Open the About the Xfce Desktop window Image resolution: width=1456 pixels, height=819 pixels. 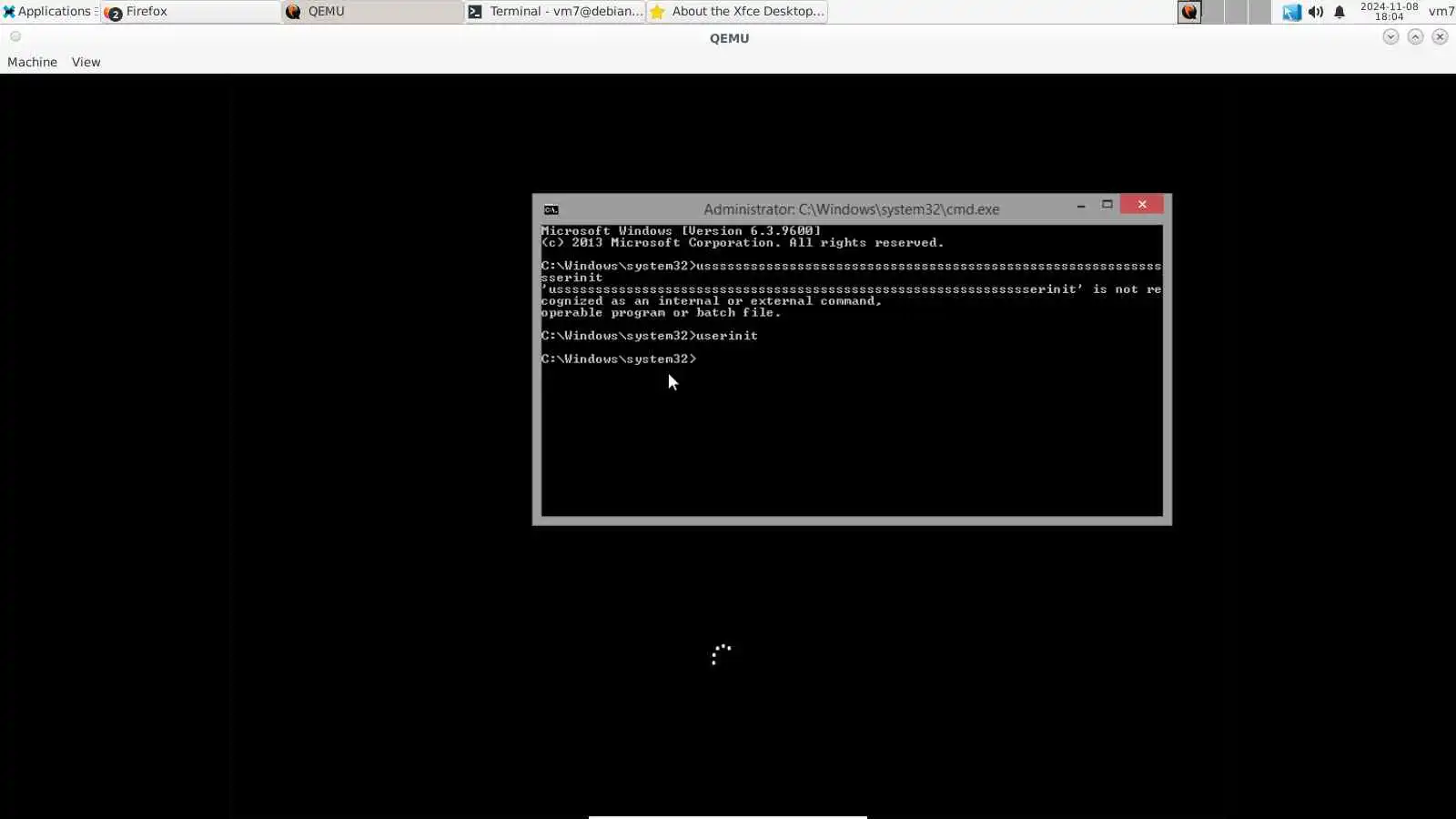tap(737, 11)
